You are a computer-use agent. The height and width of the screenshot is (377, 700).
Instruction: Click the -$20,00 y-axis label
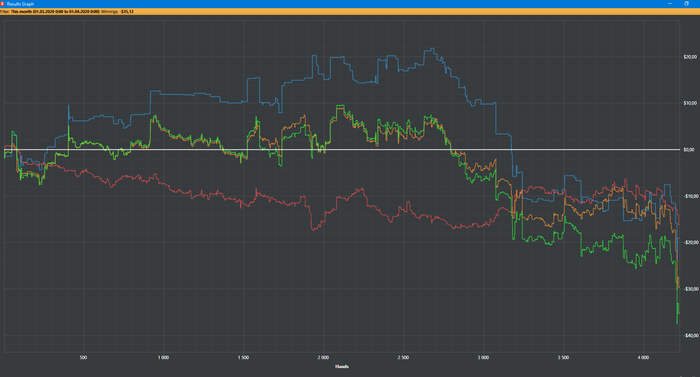690,243
